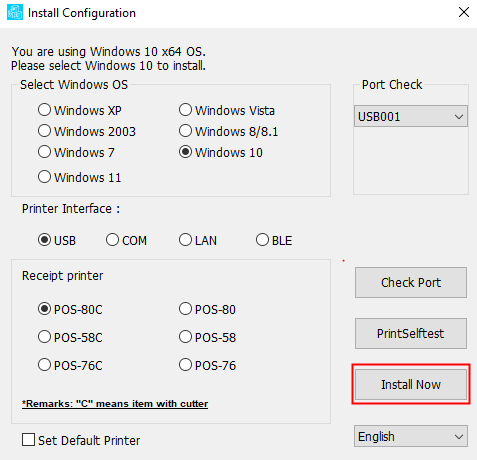Expand the English language dropdown
This screenshot has height=460, width=477.
pyautogui.click(x=411, y=436)
